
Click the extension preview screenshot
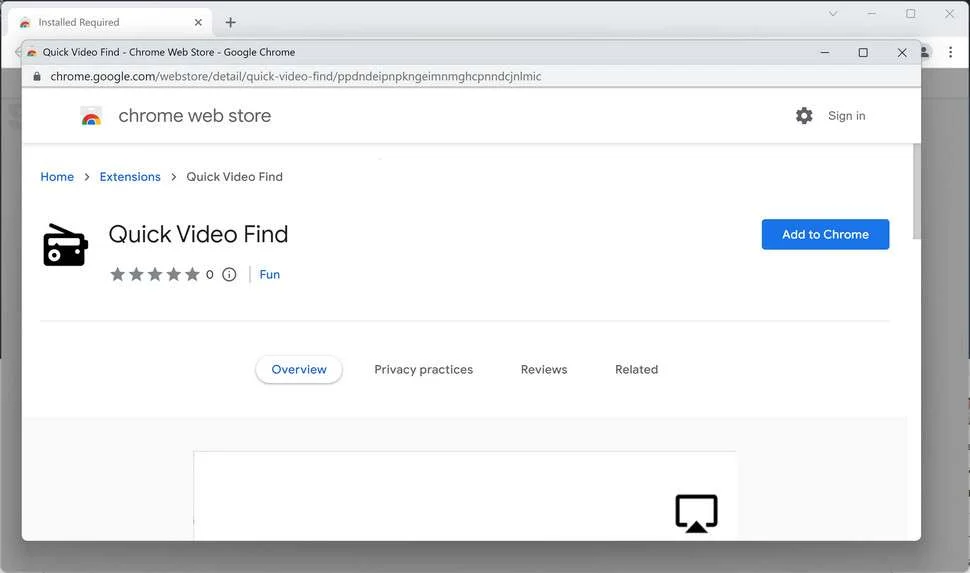(x=465, y=495)
